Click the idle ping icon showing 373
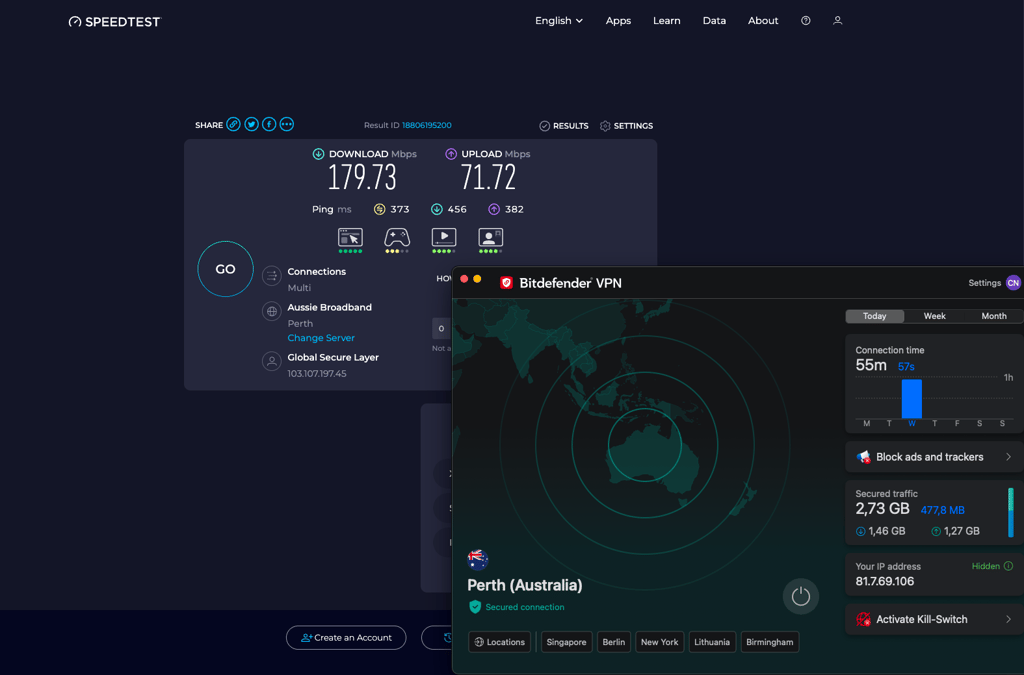 (x=379, y=210)
